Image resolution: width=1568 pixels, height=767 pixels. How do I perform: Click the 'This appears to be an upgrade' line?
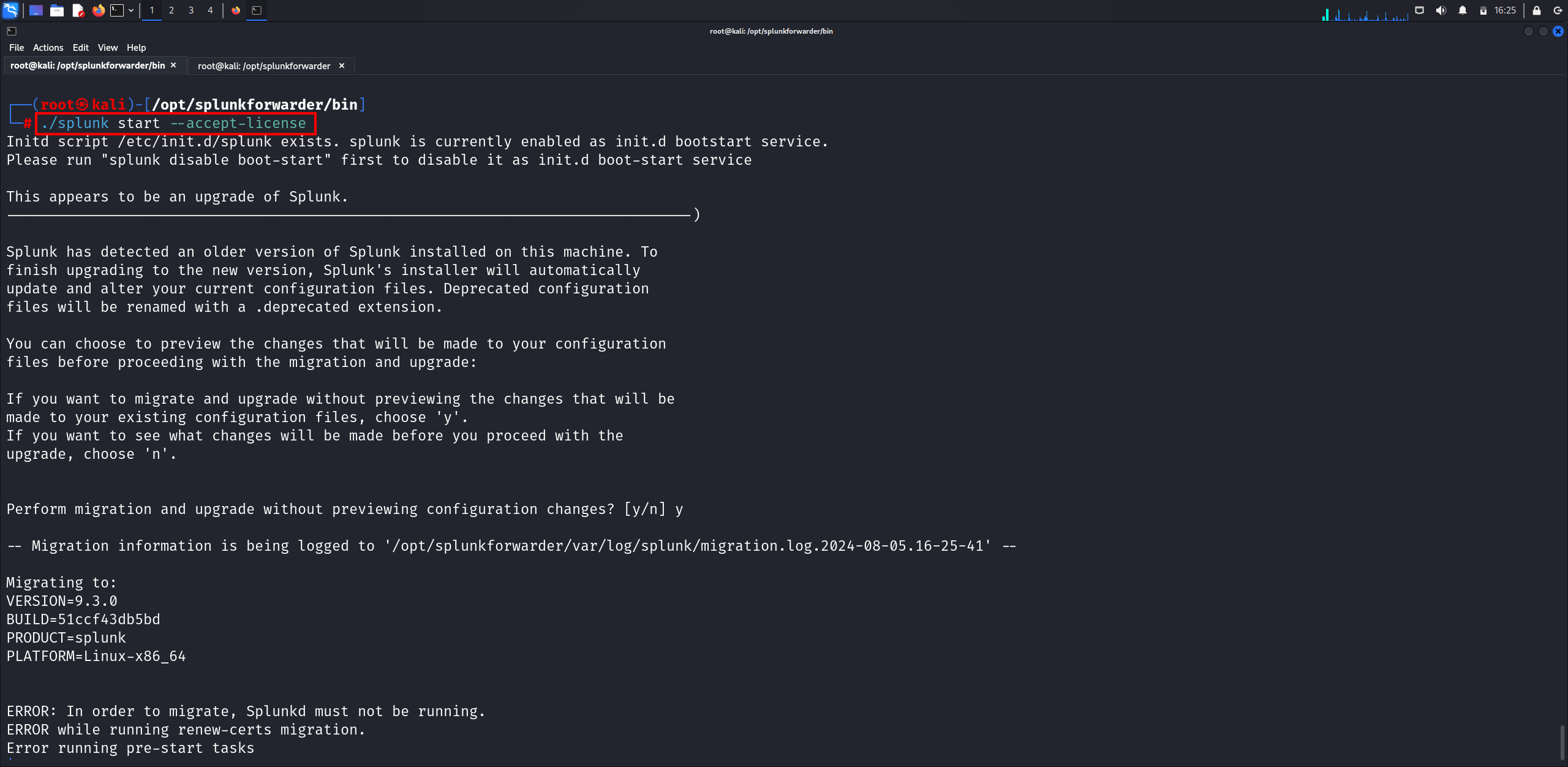click(x=177, y=197)
